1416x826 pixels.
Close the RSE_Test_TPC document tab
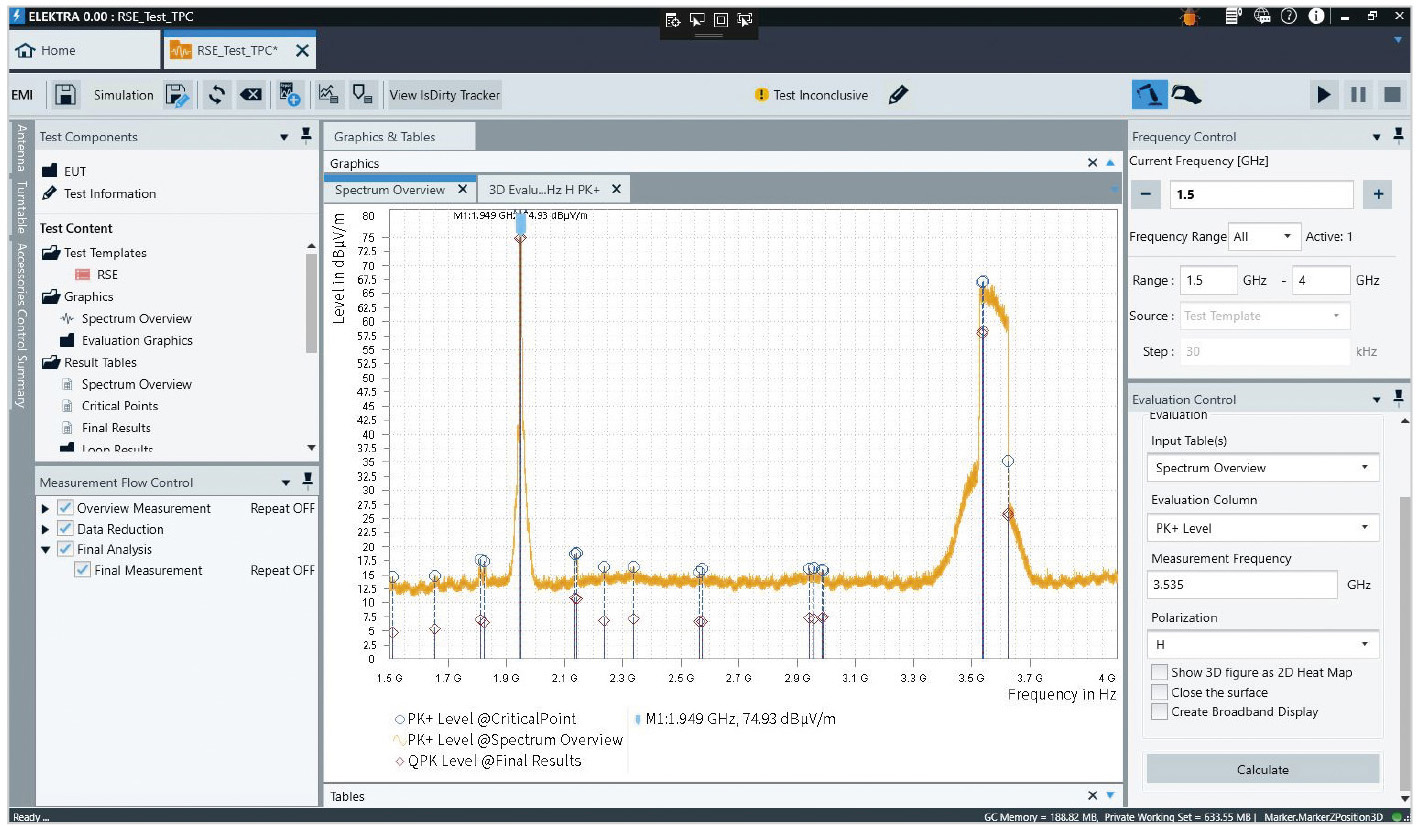[x=302, y=50]
